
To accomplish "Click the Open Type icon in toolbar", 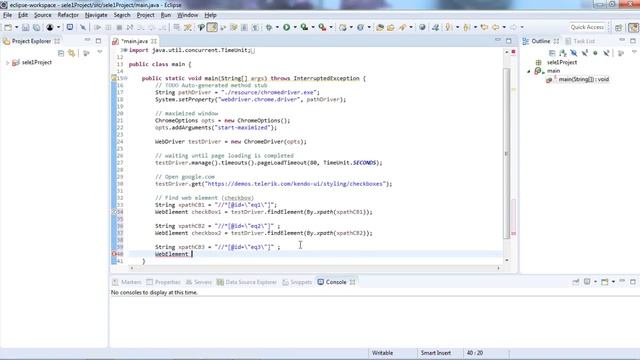I will pos(380,27).
